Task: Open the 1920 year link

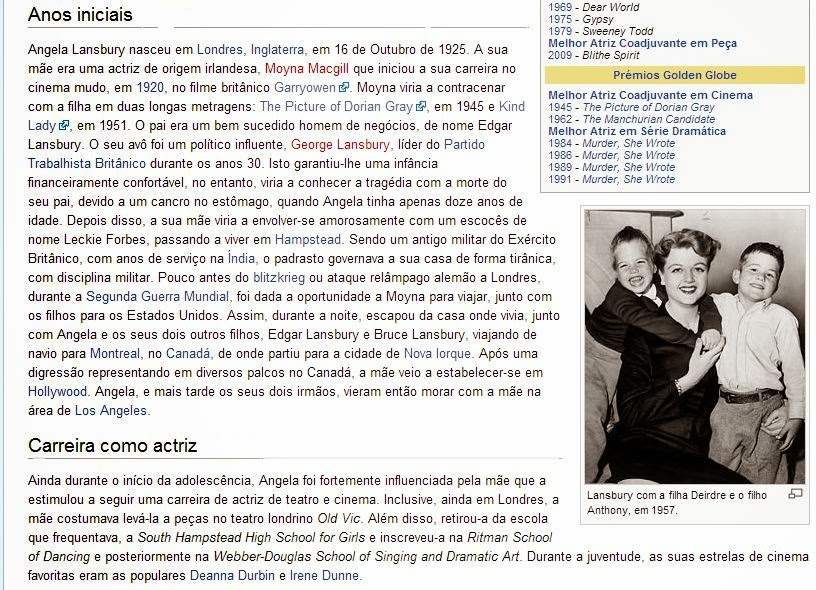Action: pyautogui.click(x=150, y=87)
